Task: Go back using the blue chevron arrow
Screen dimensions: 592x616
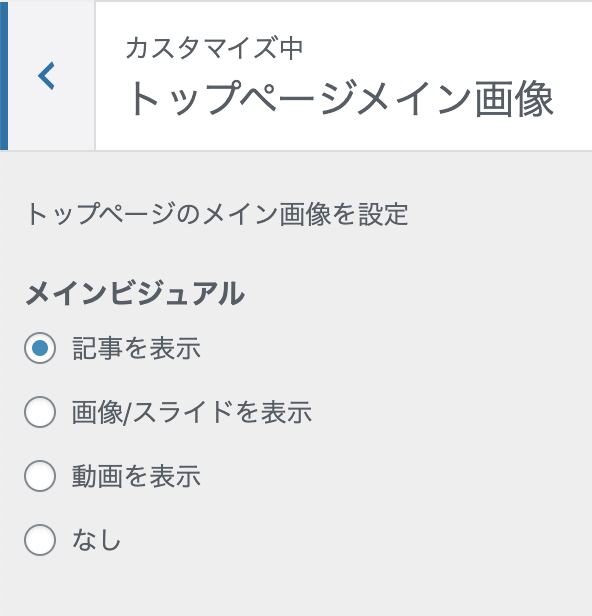Action: 46,76
